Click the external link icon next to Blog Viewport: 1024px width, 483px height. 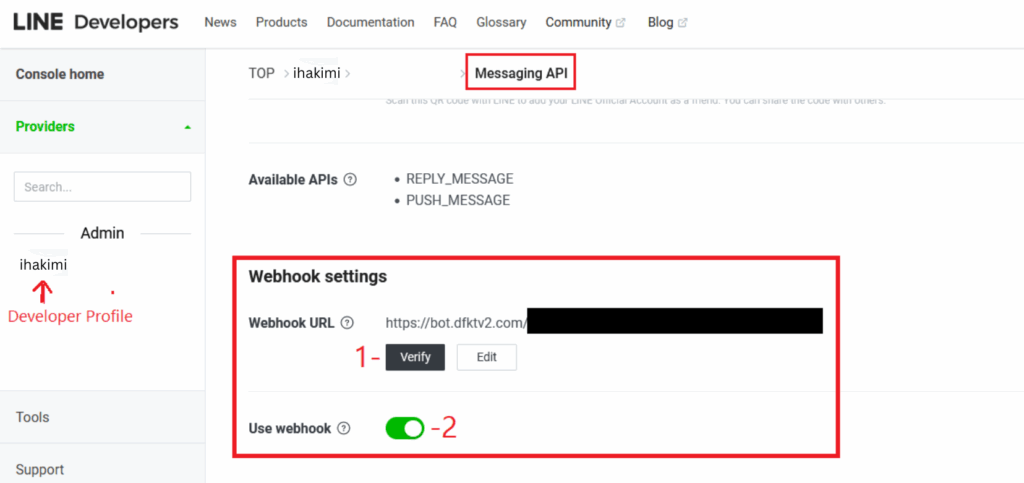pos(682,23)
